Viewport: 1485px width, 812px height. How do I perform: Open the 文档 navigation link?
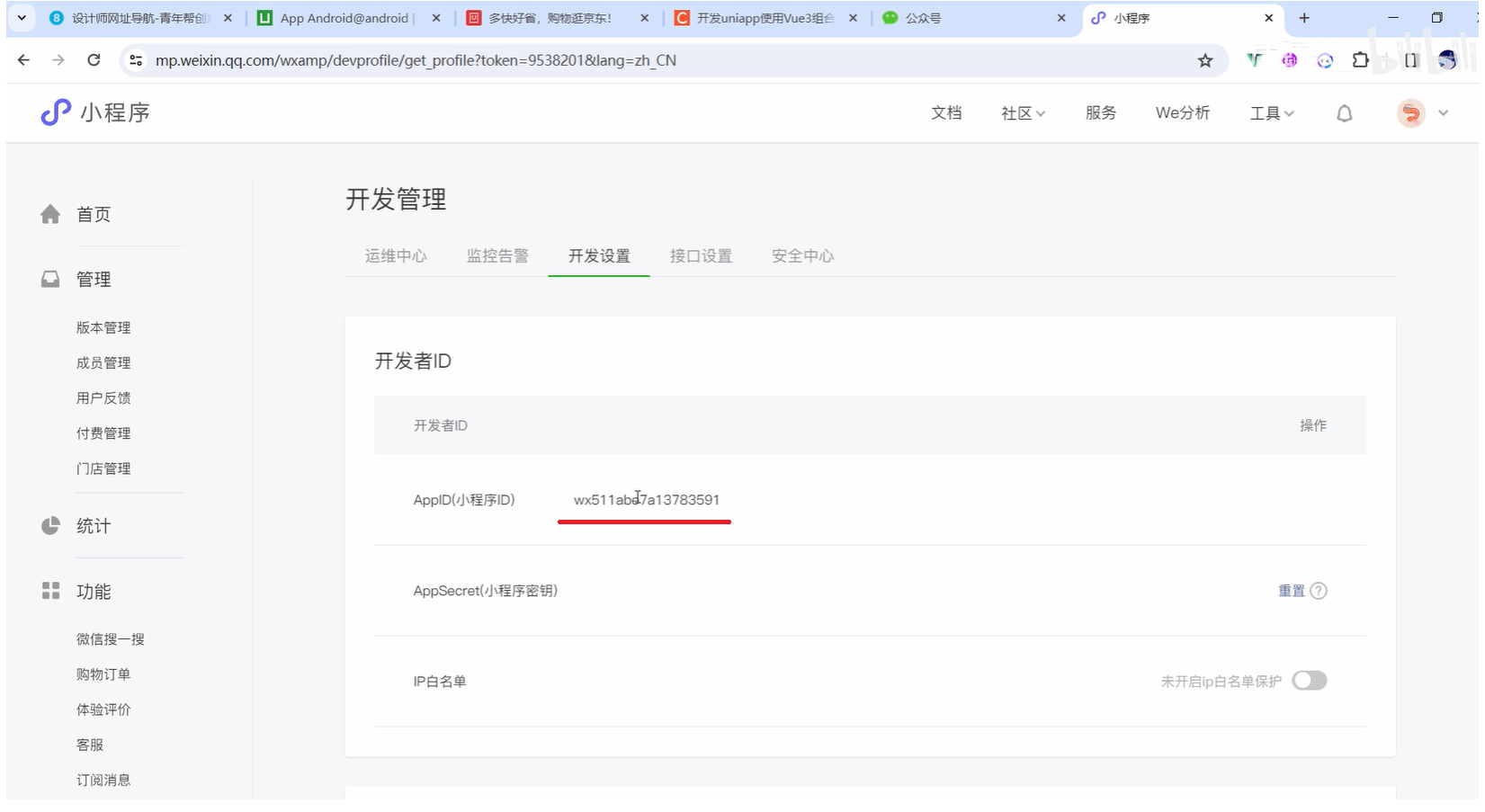(946, 112)
